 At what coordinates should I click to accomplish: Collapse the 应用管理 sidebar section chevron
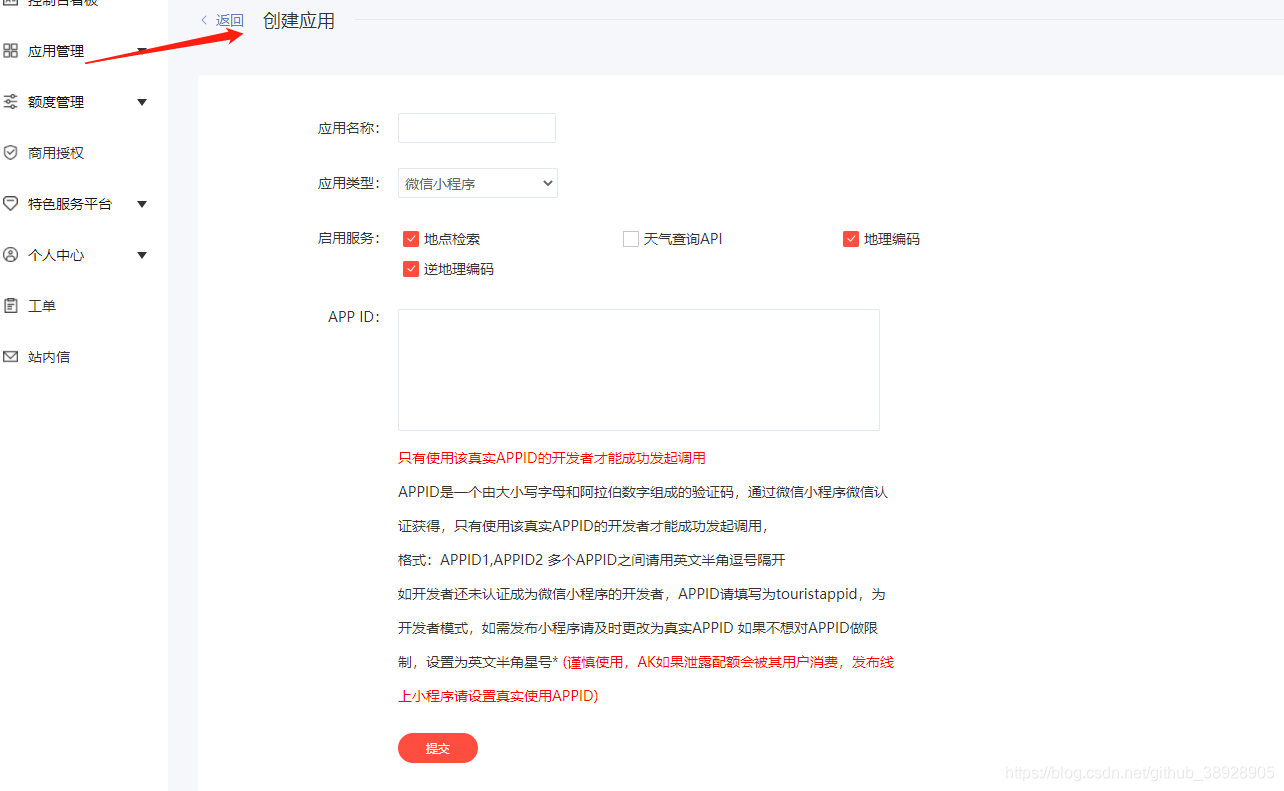click(142, 50)
